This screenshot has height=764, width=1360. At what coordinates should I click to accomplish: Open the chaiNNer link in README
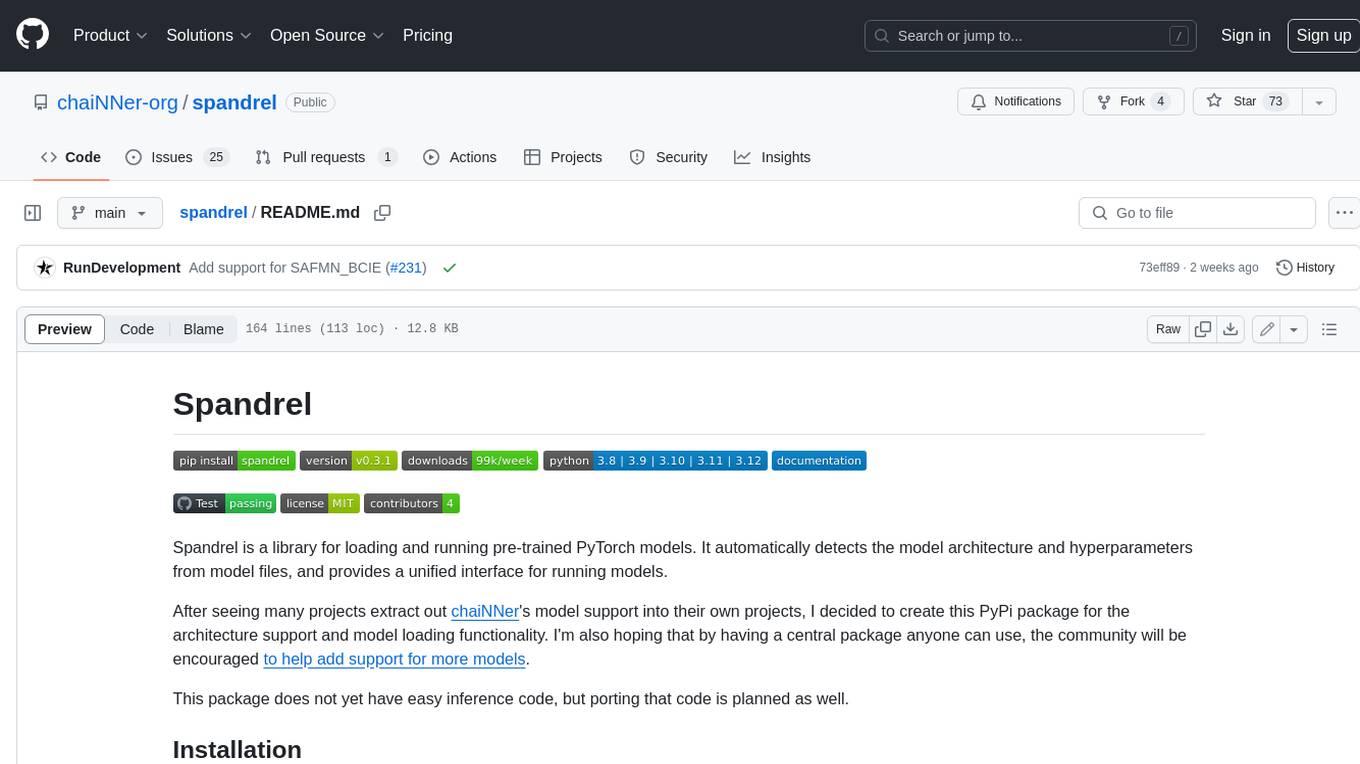[x=486, y=611]
